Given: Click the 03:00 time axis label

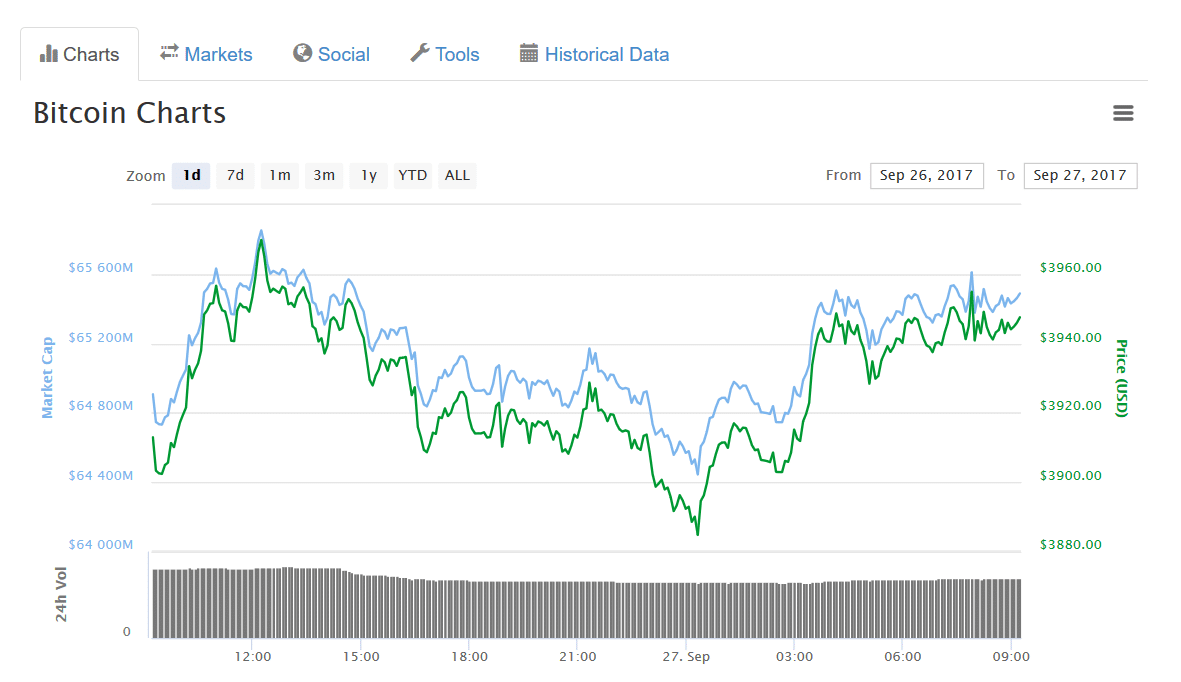Looking at the screenshot, I should click(x=795, y=656).
